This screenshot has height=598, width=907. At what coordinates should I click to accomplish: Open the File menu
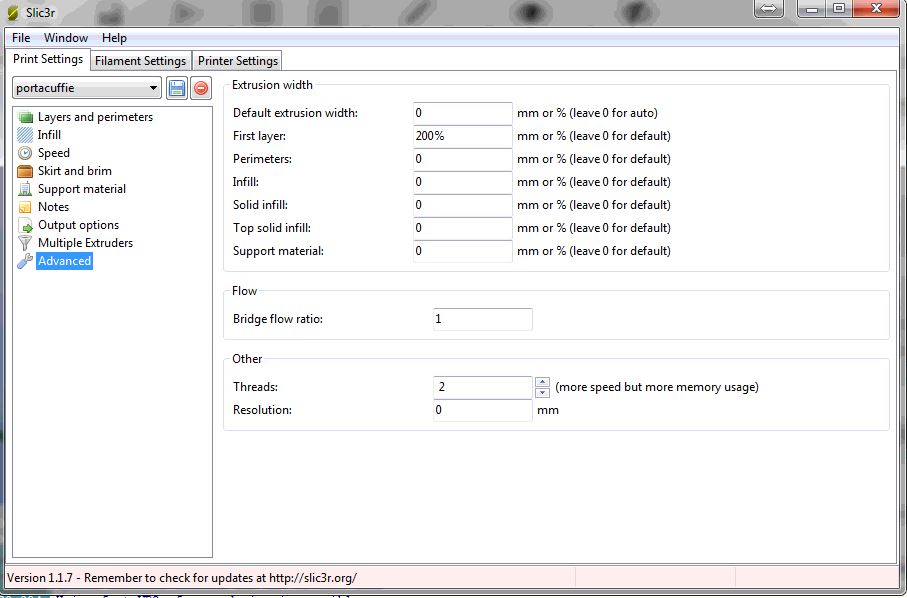click(21, 38)
